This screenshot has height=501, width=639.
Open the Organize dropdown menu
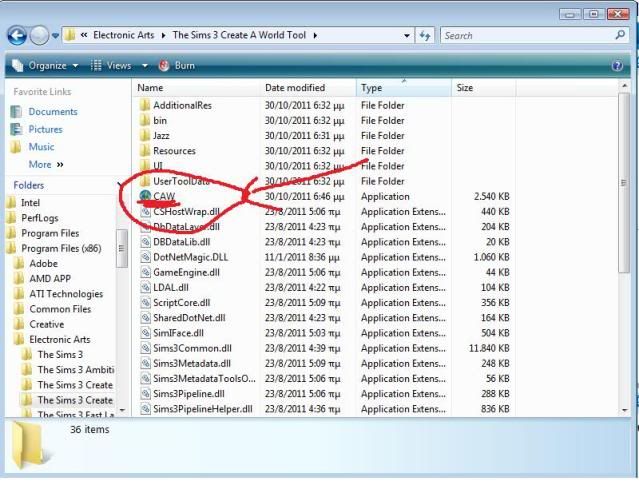tap(47, 65)
